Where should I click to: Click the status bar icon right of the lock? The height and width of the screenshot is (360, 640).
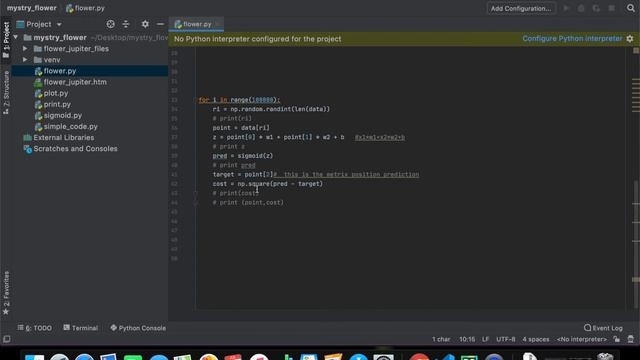pos(631,339)
